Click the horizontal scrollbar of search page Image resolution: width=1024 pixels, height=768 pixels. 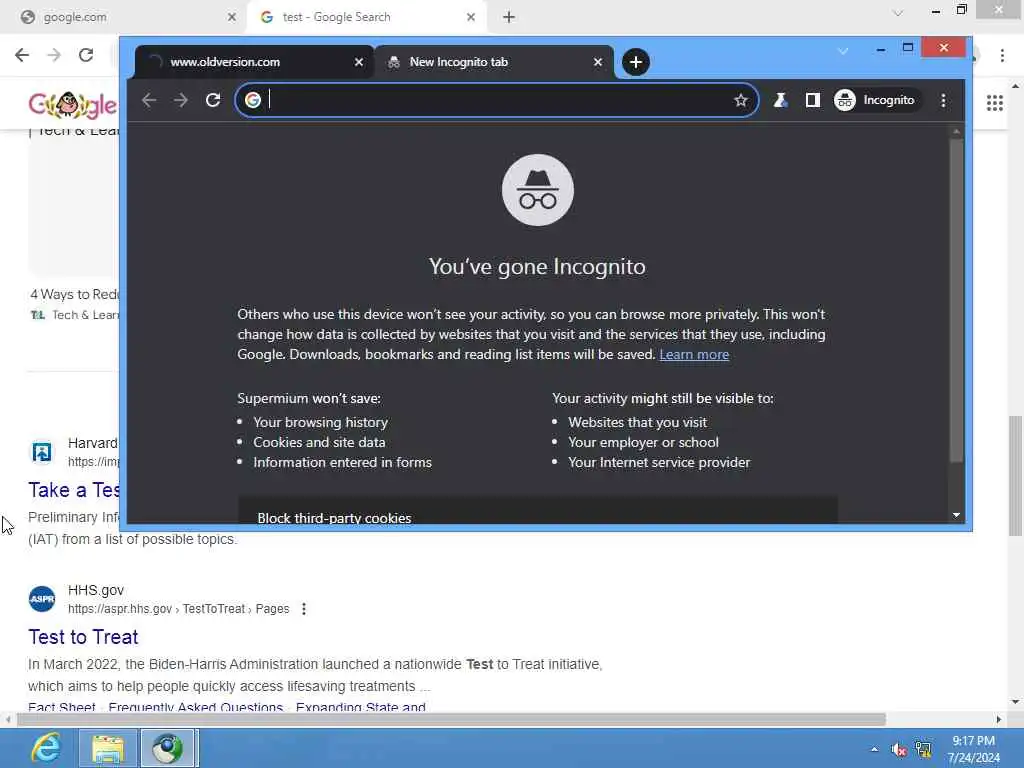[x=451, y=719]
